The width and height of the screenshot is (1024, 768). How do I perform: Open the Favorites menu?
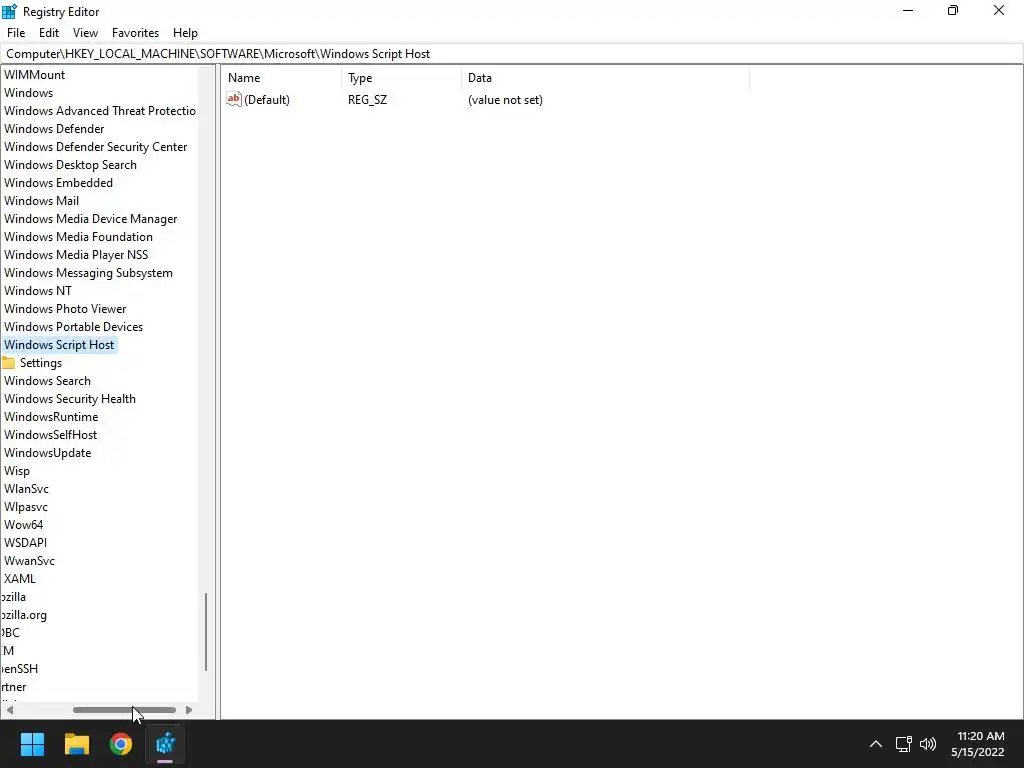pyautogui.click(x=135, y=33)
